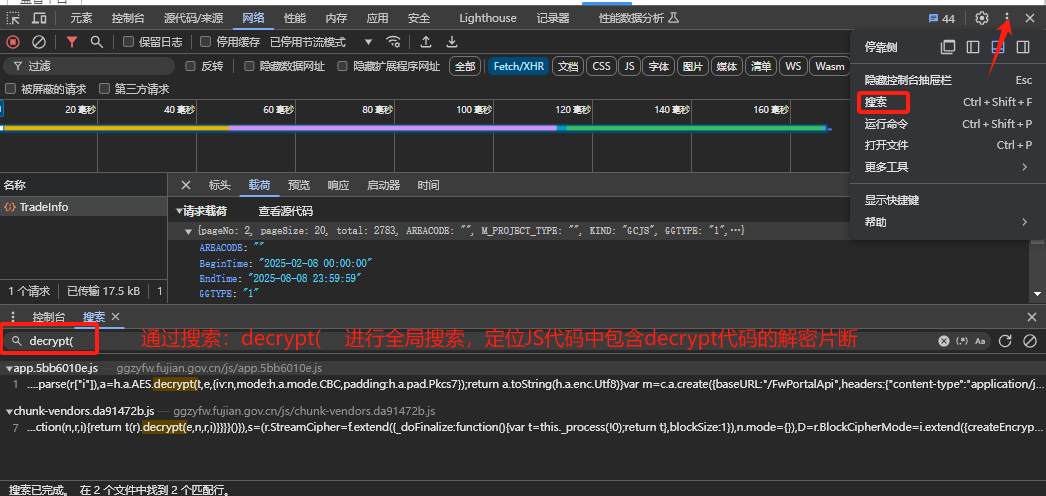This screenshot has height=496, width=1046.
Task: Check 第三方请求 checkbox
Action: (x=104, y=89)
